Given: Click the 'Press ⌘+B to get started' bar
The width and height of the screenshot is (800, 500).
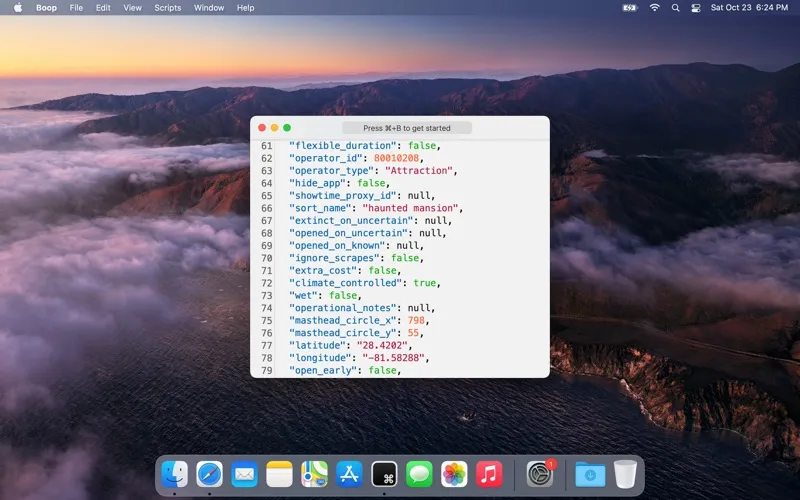Looking at the screenshot, I should click(x=407, y=128).
